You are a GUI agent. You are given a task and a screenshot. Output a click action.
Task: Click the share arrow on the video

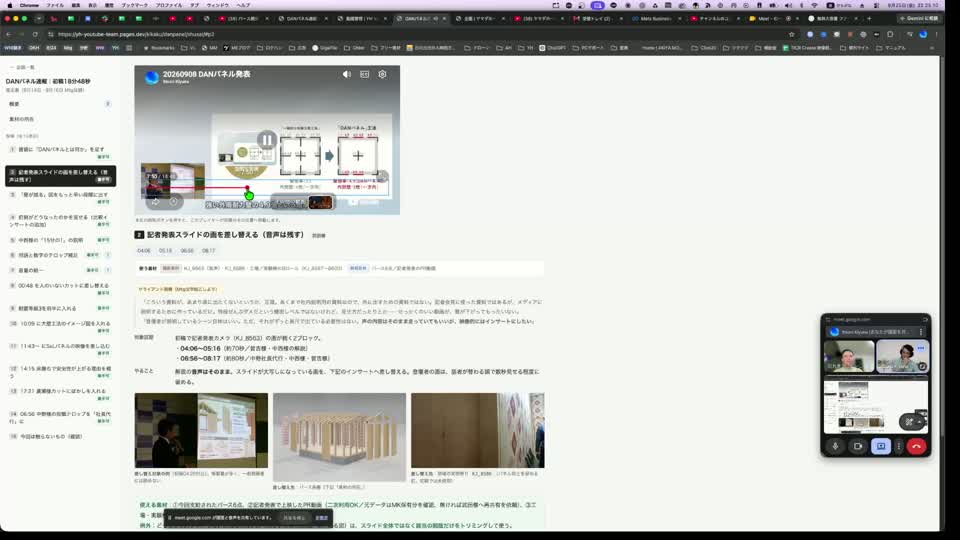coord(156,201)
